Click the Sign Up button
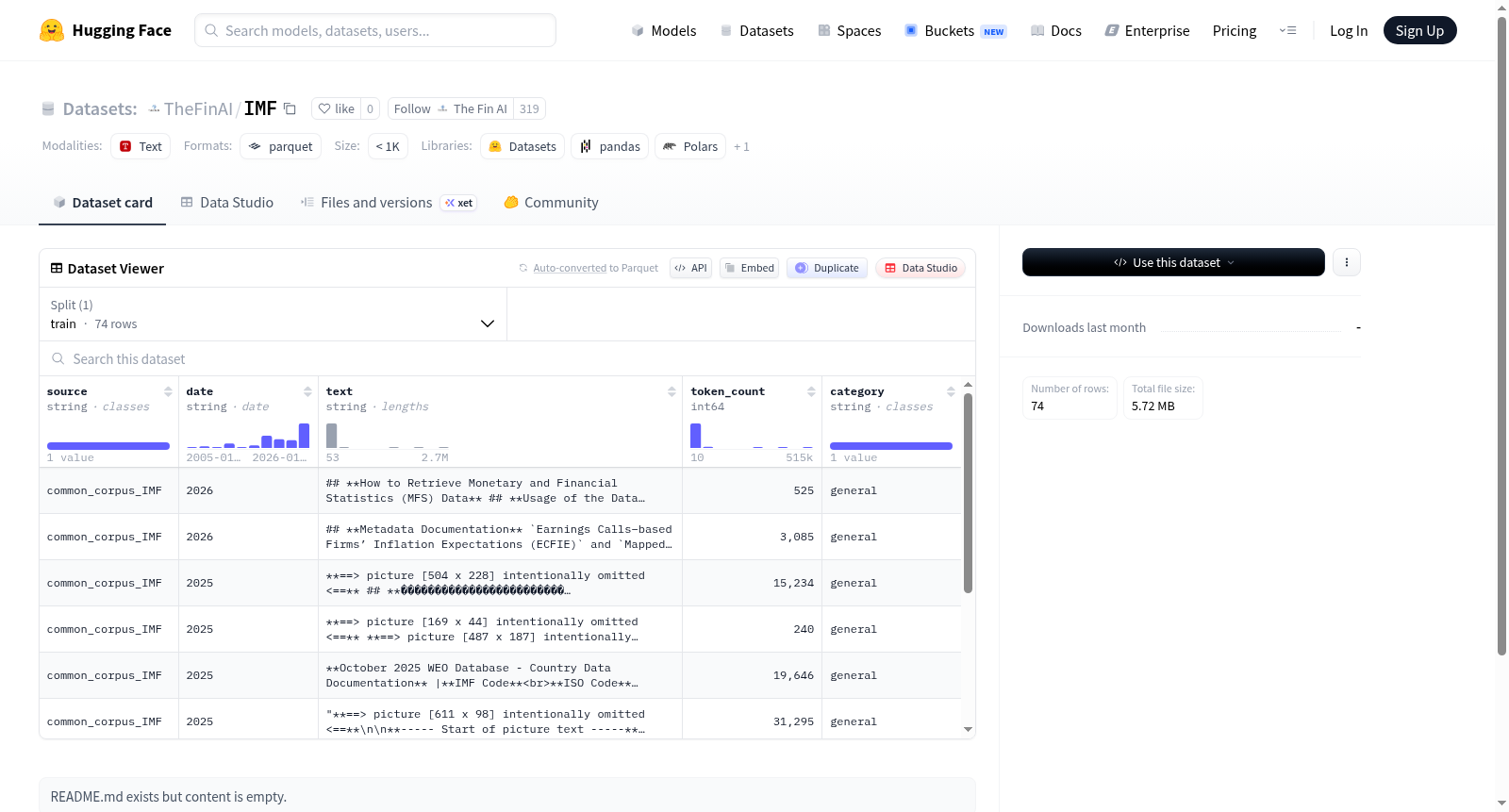This screenshot has width=1509, height=812. coord(1419,30)
